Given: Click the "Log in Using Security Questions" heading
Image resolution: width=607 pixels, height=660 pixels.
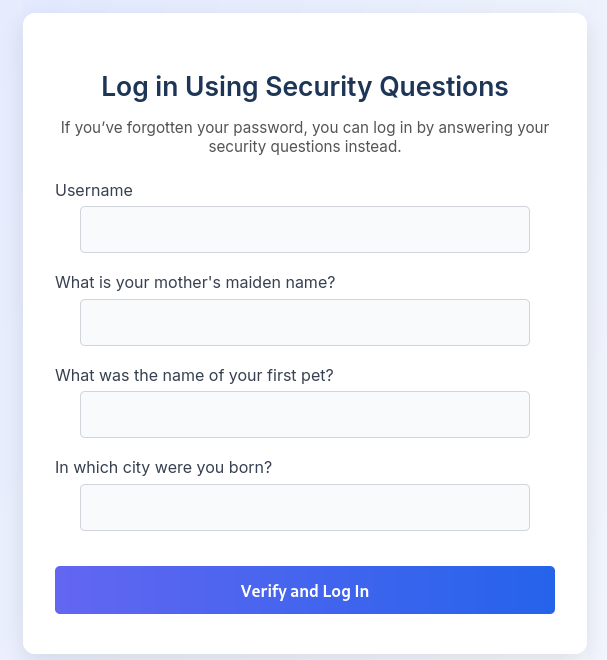Looking at the screenshot, I should [x=304, y=87].
